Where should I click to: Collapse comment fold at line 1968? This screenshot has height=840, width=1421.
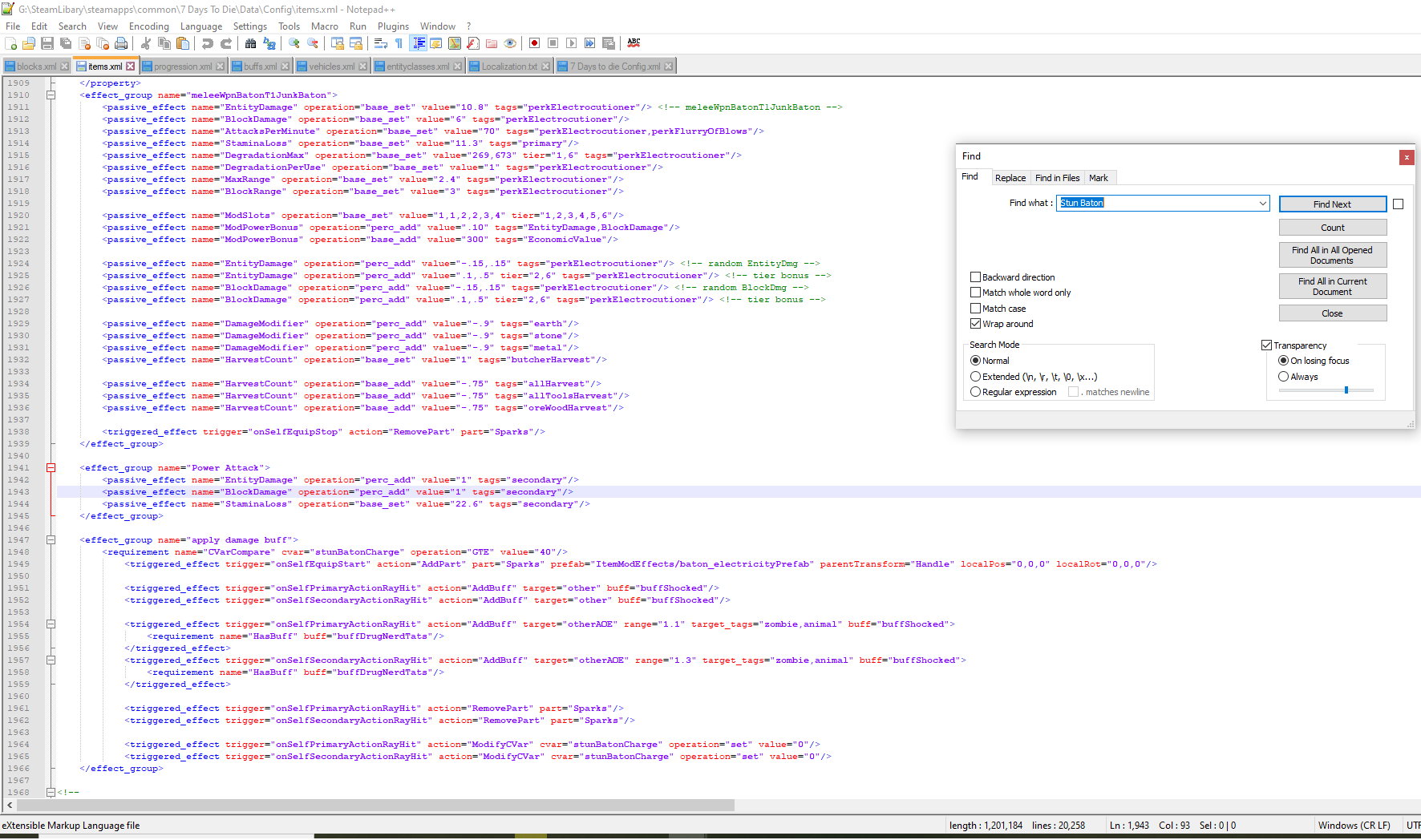coord(51,793)
